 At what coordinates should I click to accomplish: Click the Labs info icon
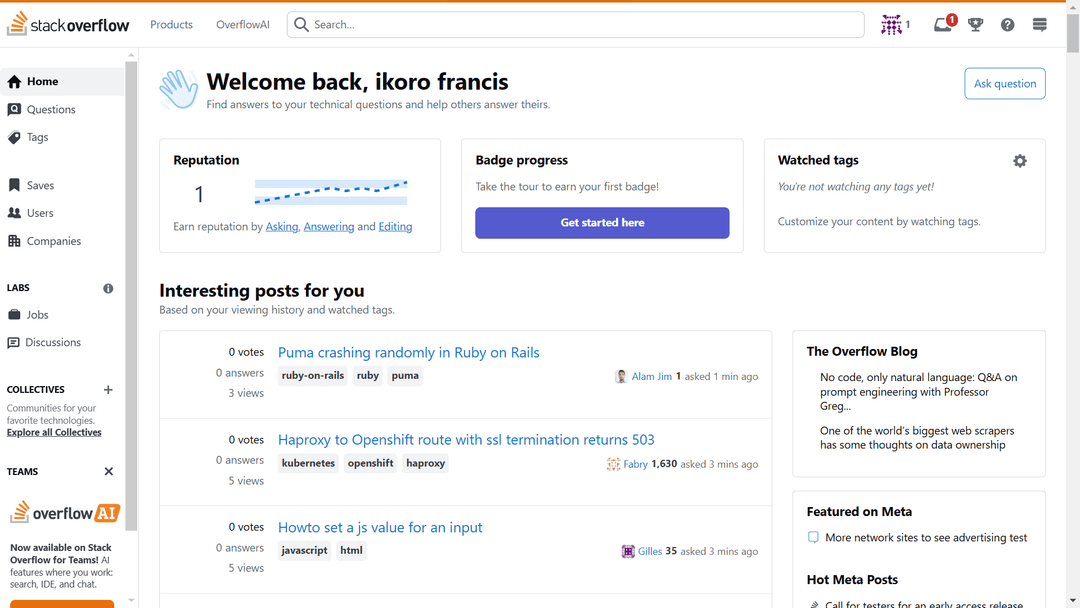click(108, 288)
